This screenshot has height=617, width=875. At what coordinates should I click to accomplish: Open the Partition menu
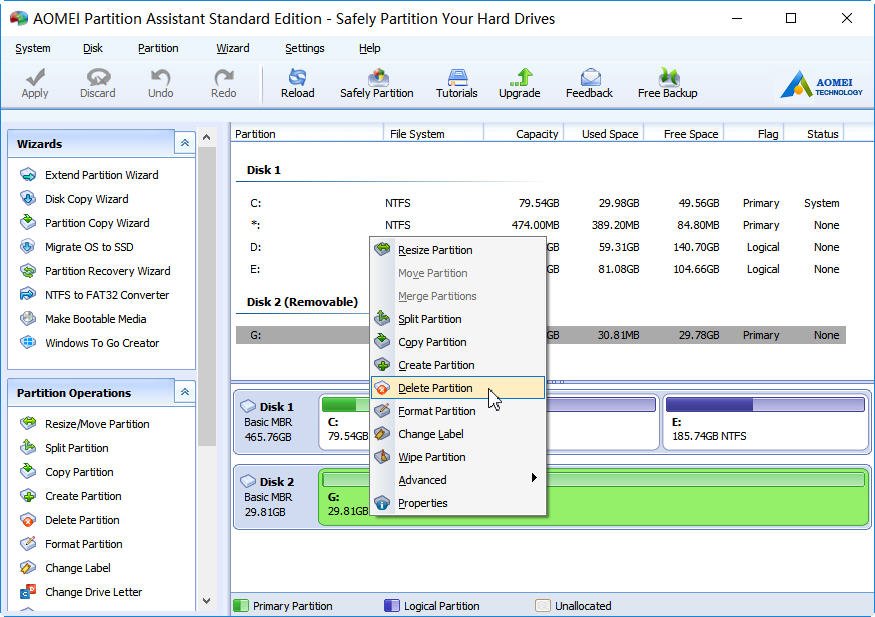pyautogui.click(x=158, y=49)
